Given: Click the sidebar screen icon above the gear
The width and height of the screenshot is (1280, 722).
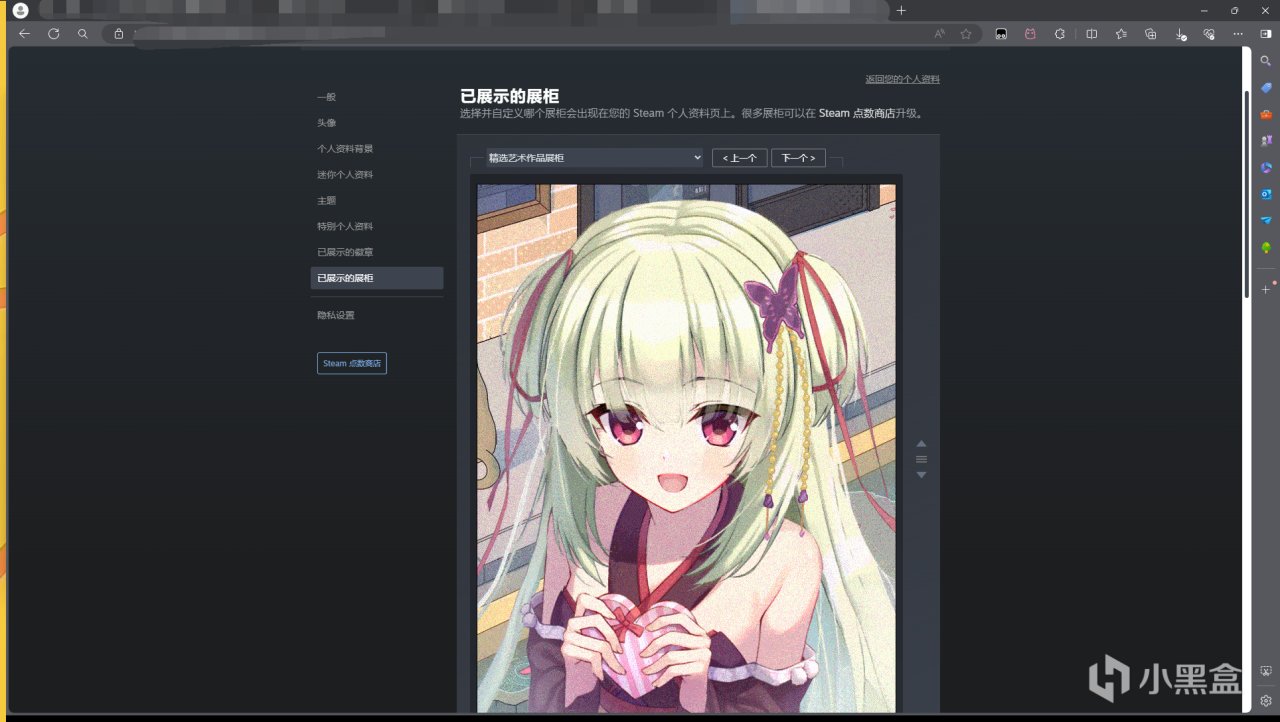Looking at the screenshot, I should pos(1266,671).
